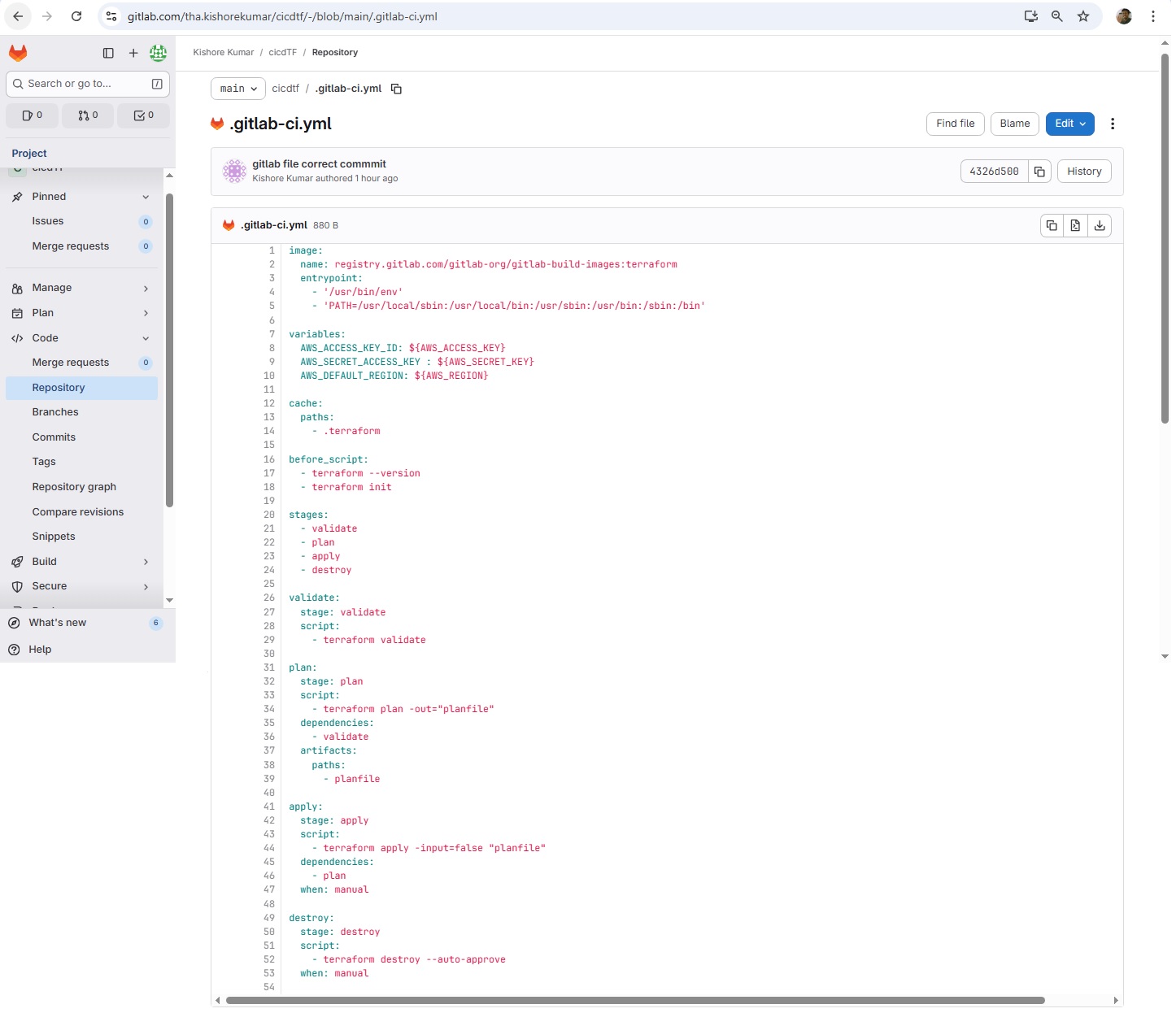The height and width of the screenshot is (1026, 1176).
Task: Toggle the sidebar collapse icon
Action: pyautogui.click(x=108, y=53)
